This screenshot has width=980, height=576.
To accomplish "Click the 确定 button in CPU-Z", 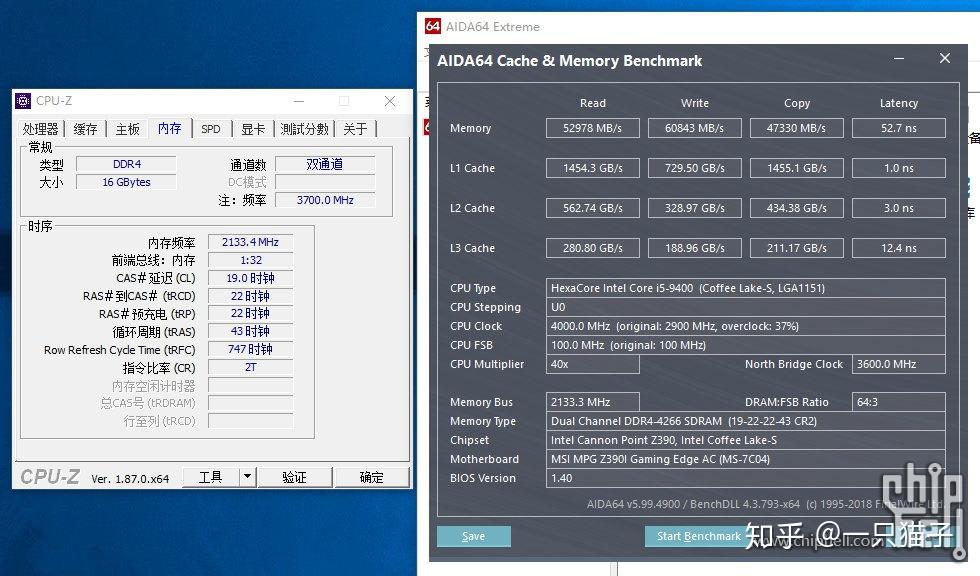I will (372, 477).
